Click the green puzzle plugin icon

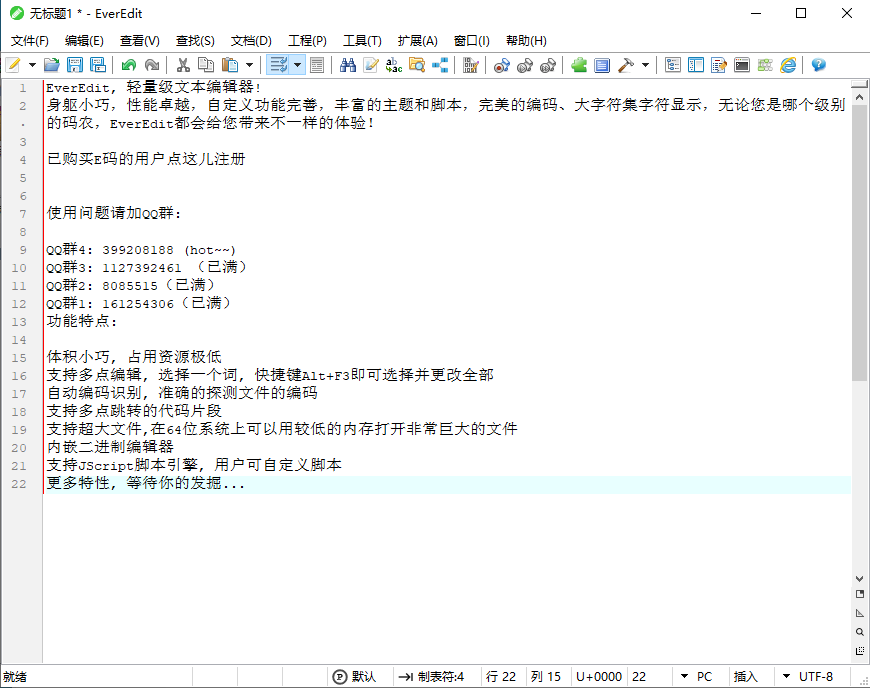point(579,65)
